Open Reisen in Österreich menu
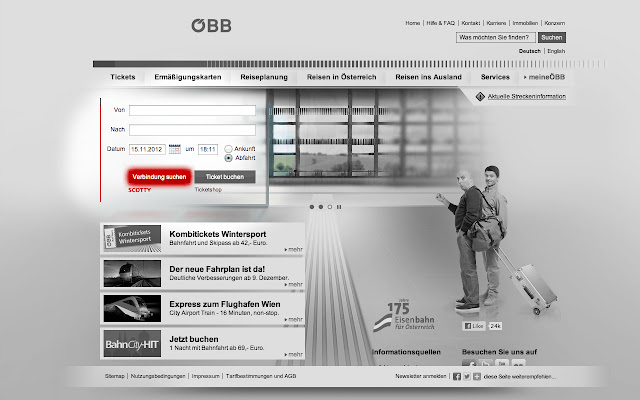This screenshot has width=640, height=400. pos(342,77)
